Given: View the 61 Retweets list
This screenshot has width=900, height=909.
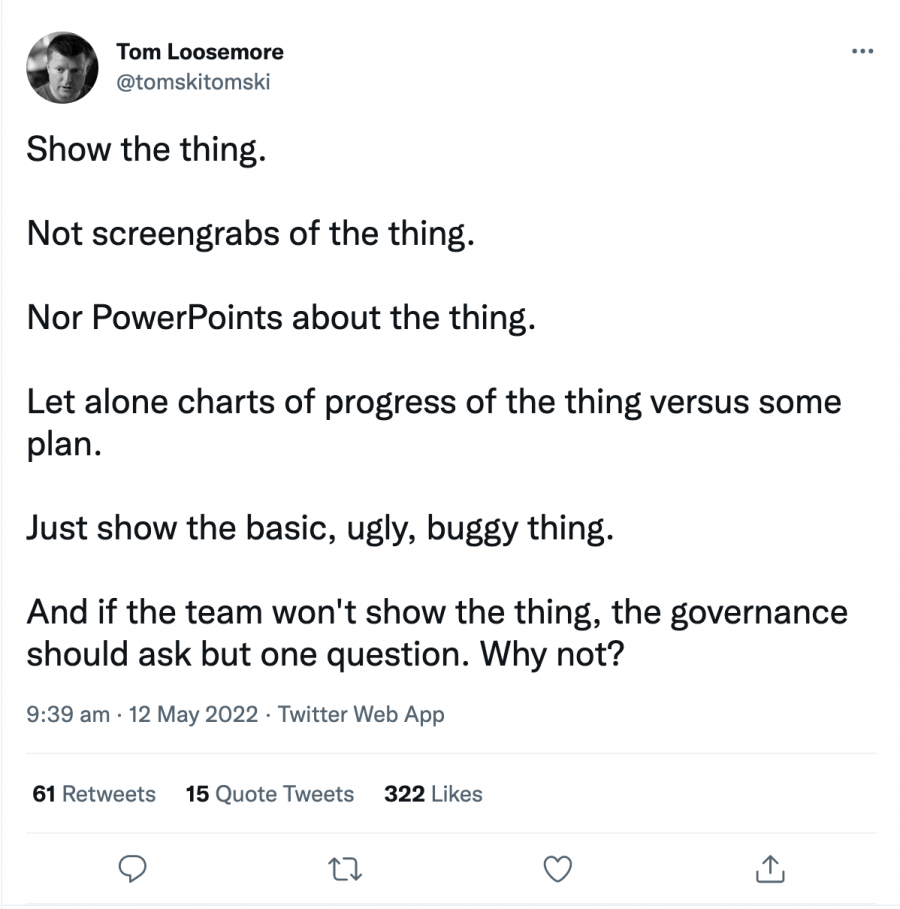Looking at the screenshot, I should (94, 794).
